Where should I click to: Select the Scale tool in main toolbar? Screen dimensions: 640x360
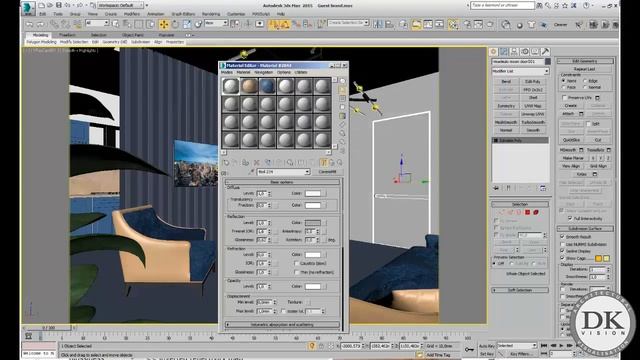pos(187,24)
